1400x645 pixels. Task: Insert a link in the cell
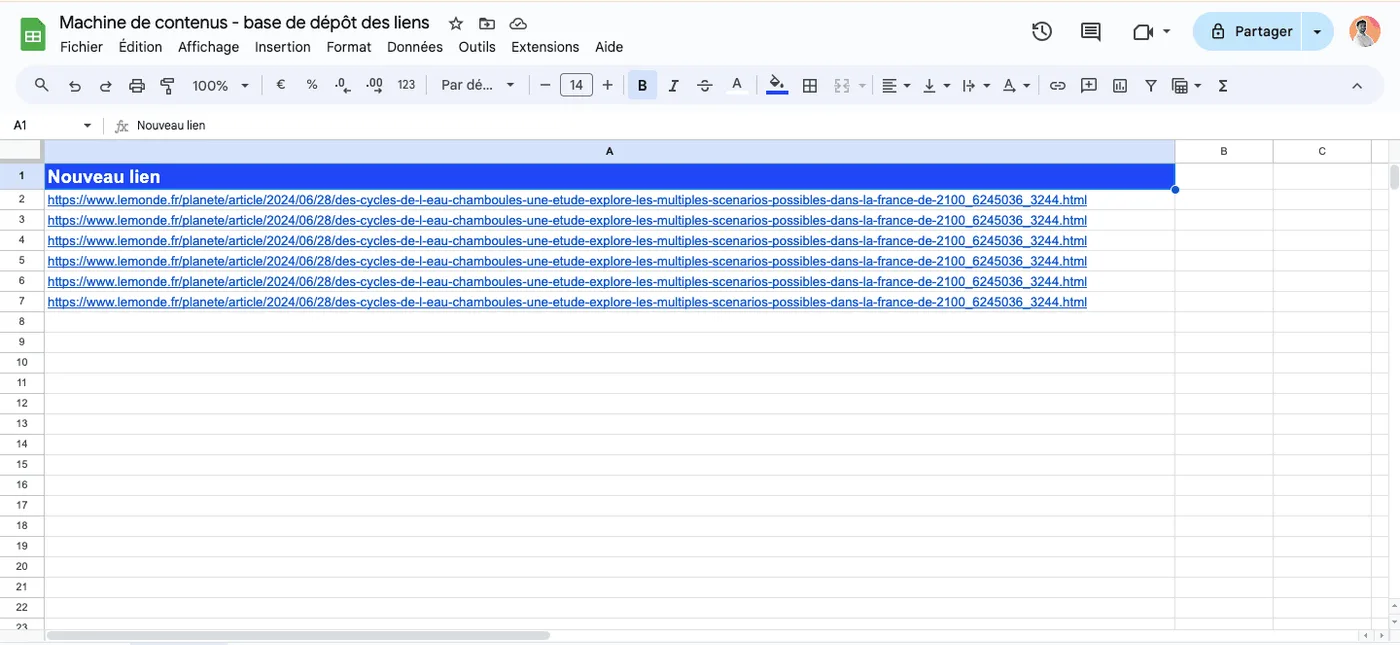(x=1057, y=86)
